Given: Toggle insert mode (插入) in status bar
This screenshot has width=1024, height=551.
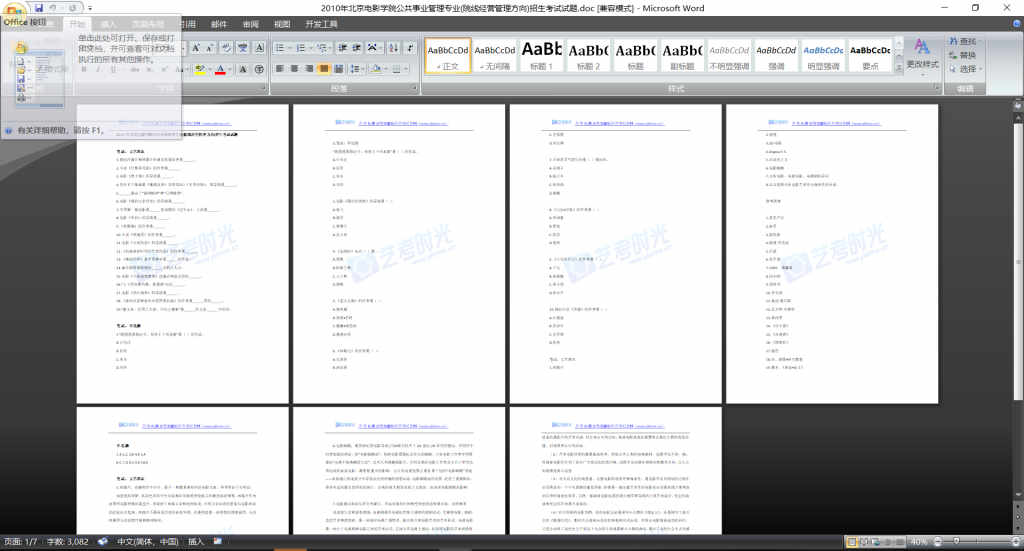Looking at the screenshot, I should pyautogui.click(x=196, y=541).
